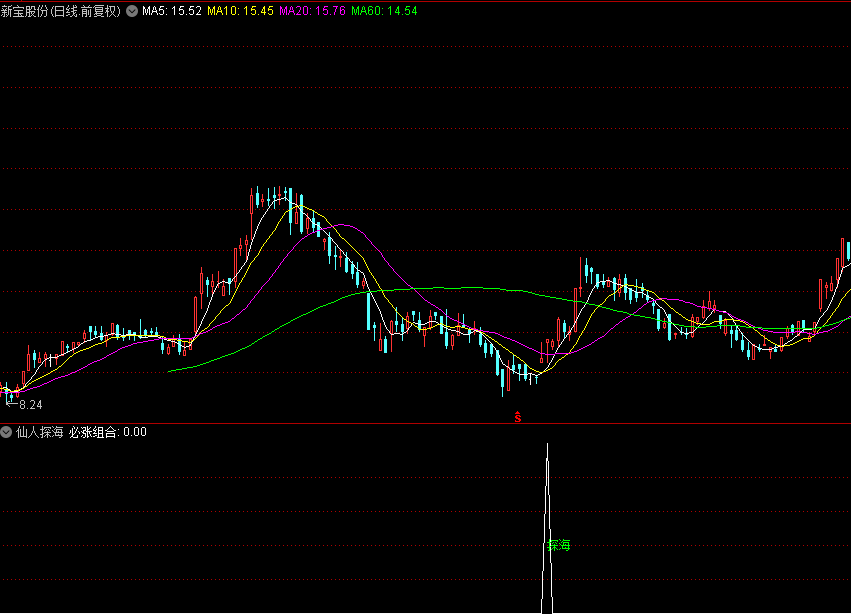The height and width of the screenshot is (614, 851).
Task: Click the red S signal marker
Action: pyautogui.click(x=518, y=417)
